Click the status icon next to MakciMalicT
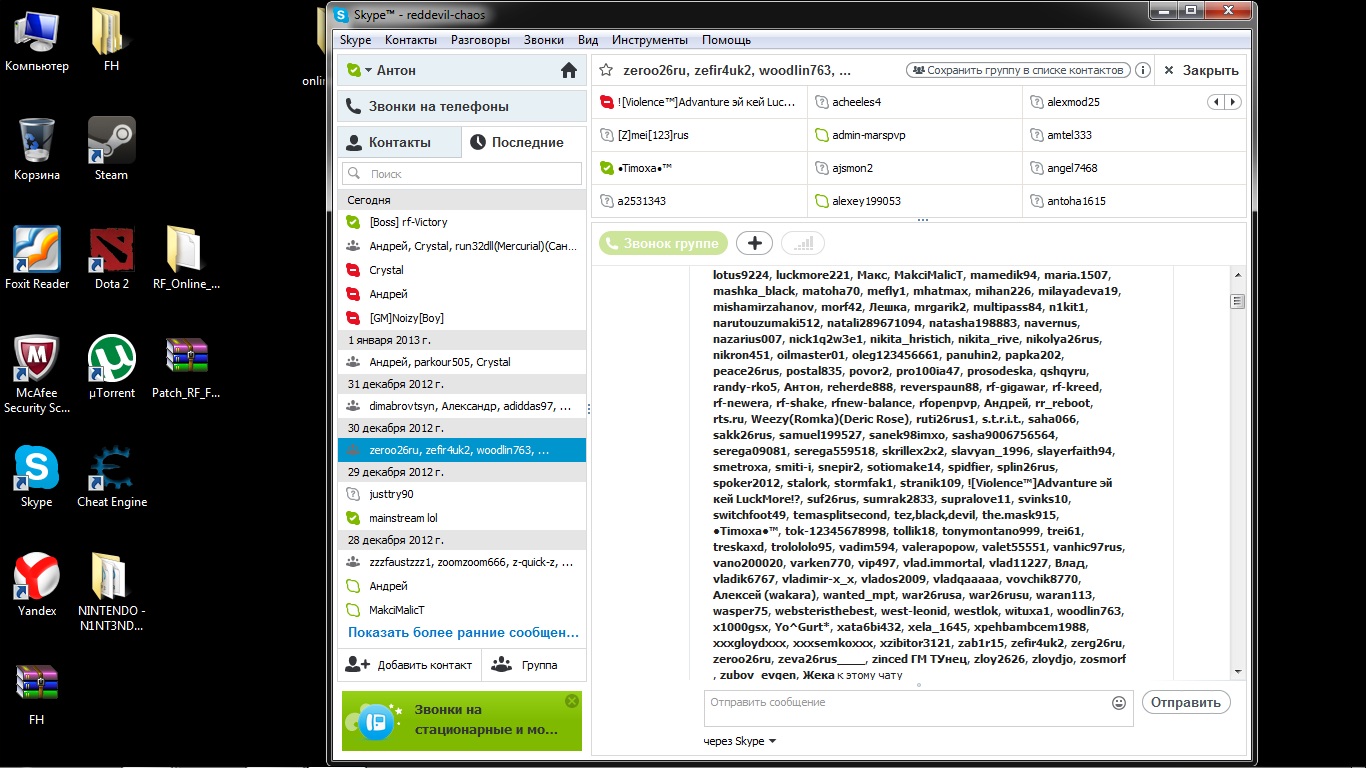1366x768 pixels. tap(352, 610)
